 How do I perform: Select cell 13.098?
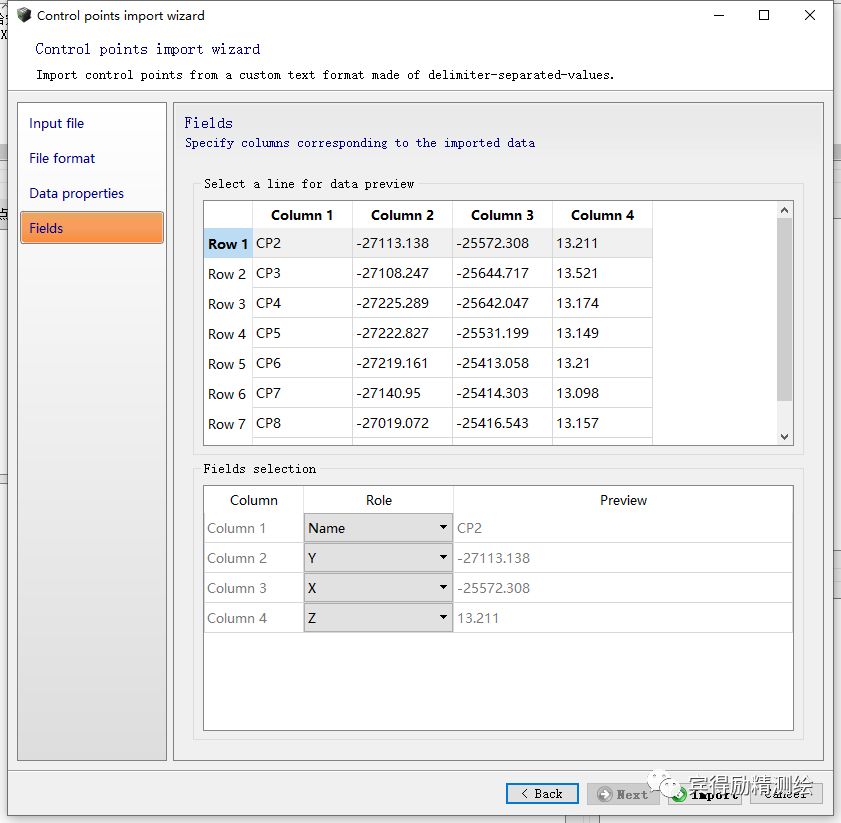[602, 393]
